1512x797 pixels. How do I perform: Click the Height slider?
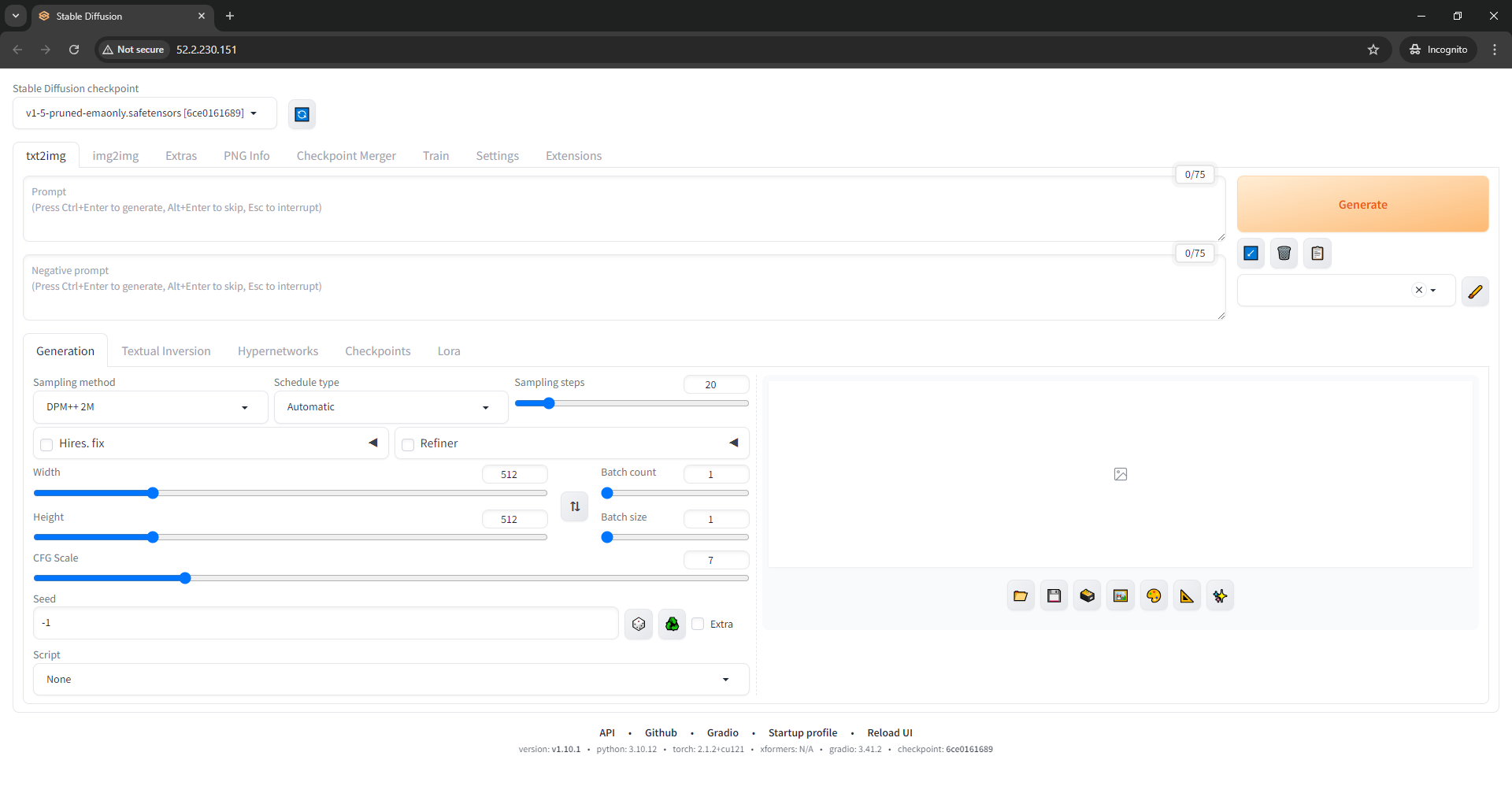(290, 537)
